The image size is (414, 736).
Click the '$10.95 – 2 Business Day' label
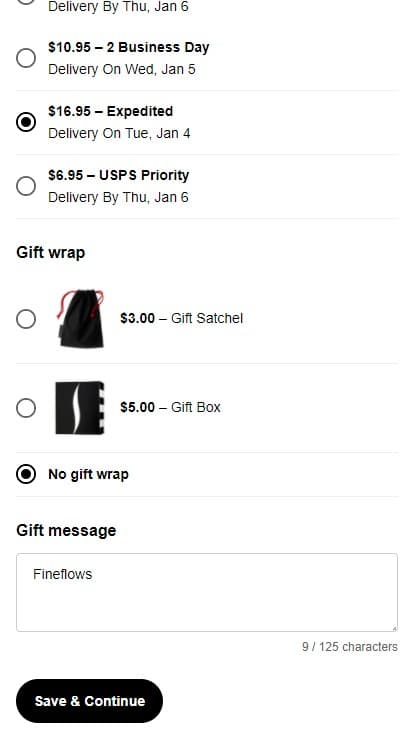coord(129,47)
